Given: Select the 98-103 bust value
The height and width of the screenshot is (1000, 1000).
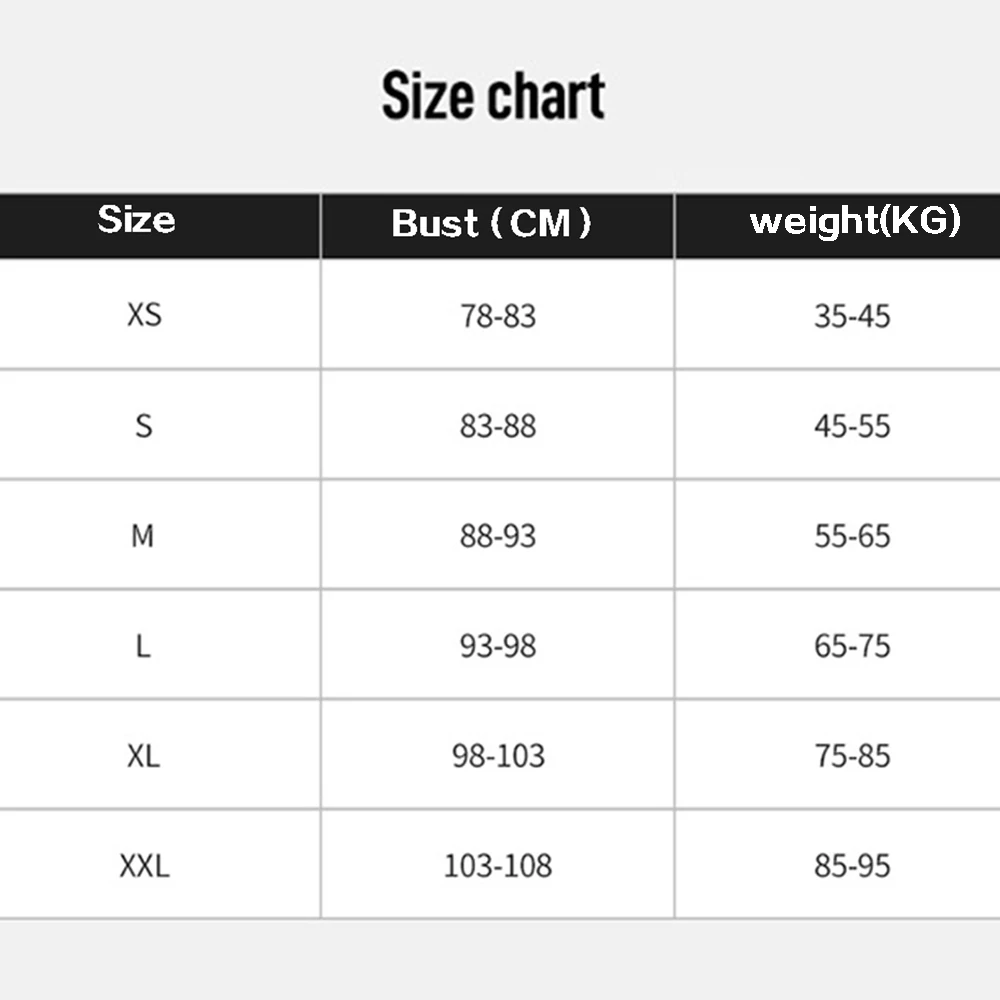Looking at the screenshot, I should point(498,756).
